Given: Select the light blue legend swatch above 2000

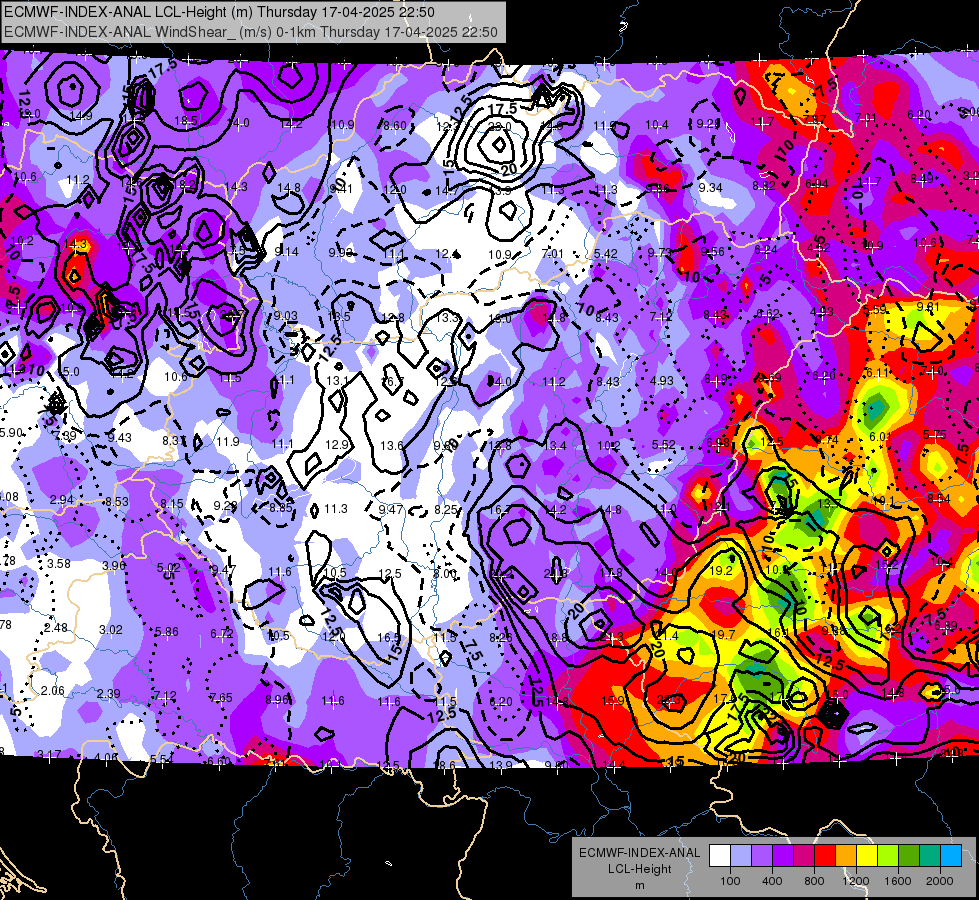Looking at the screenshot, I should [951, 855].
